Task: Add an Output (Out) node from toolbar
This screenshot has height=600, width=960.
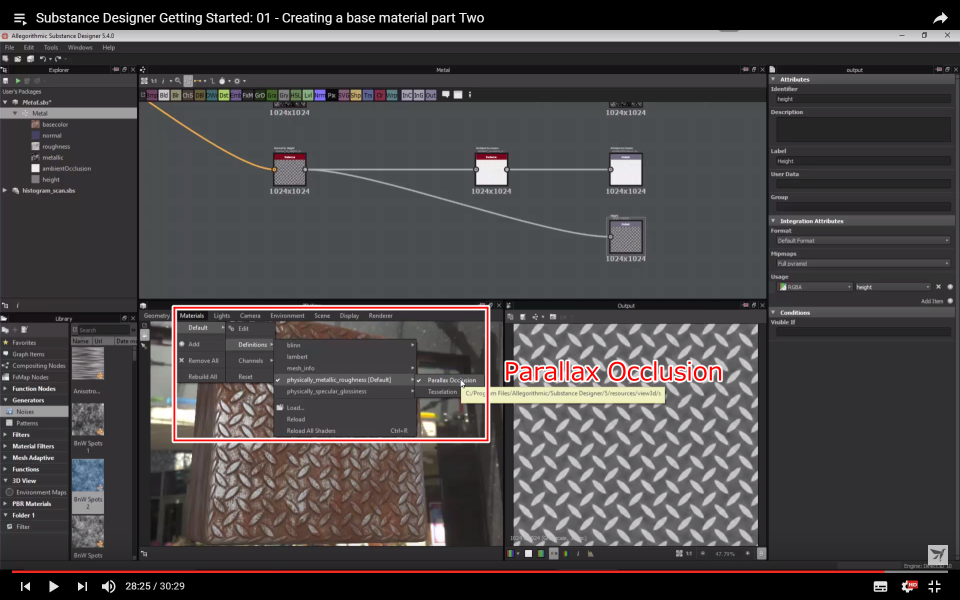Action: [431, 96]
